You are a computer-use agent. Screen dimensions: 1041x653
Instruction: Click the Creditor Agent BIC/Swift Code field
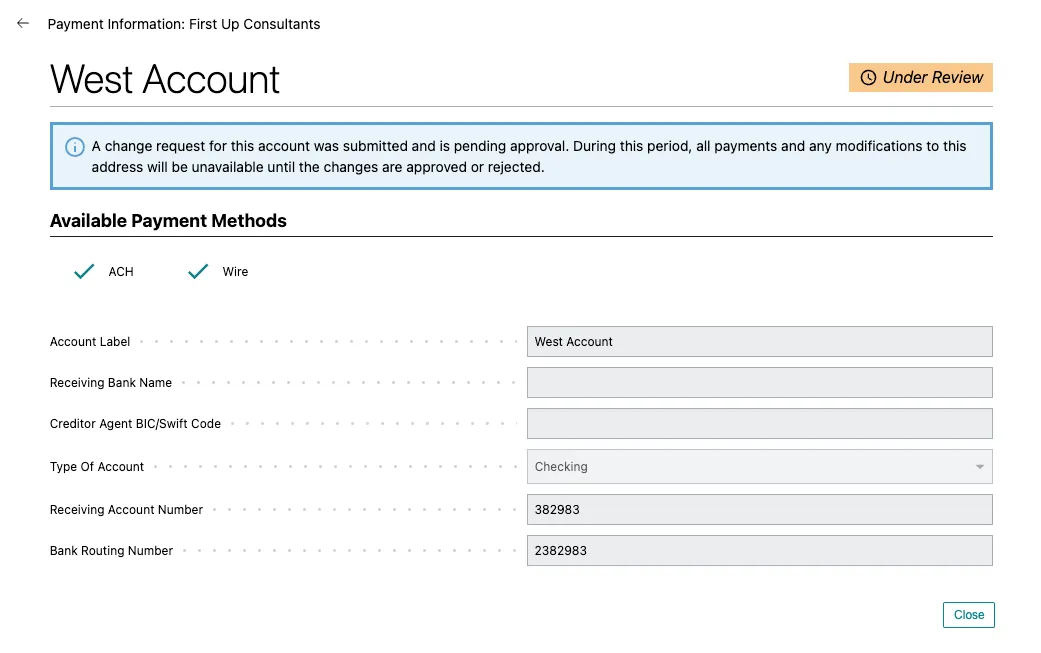click(760, 423)
